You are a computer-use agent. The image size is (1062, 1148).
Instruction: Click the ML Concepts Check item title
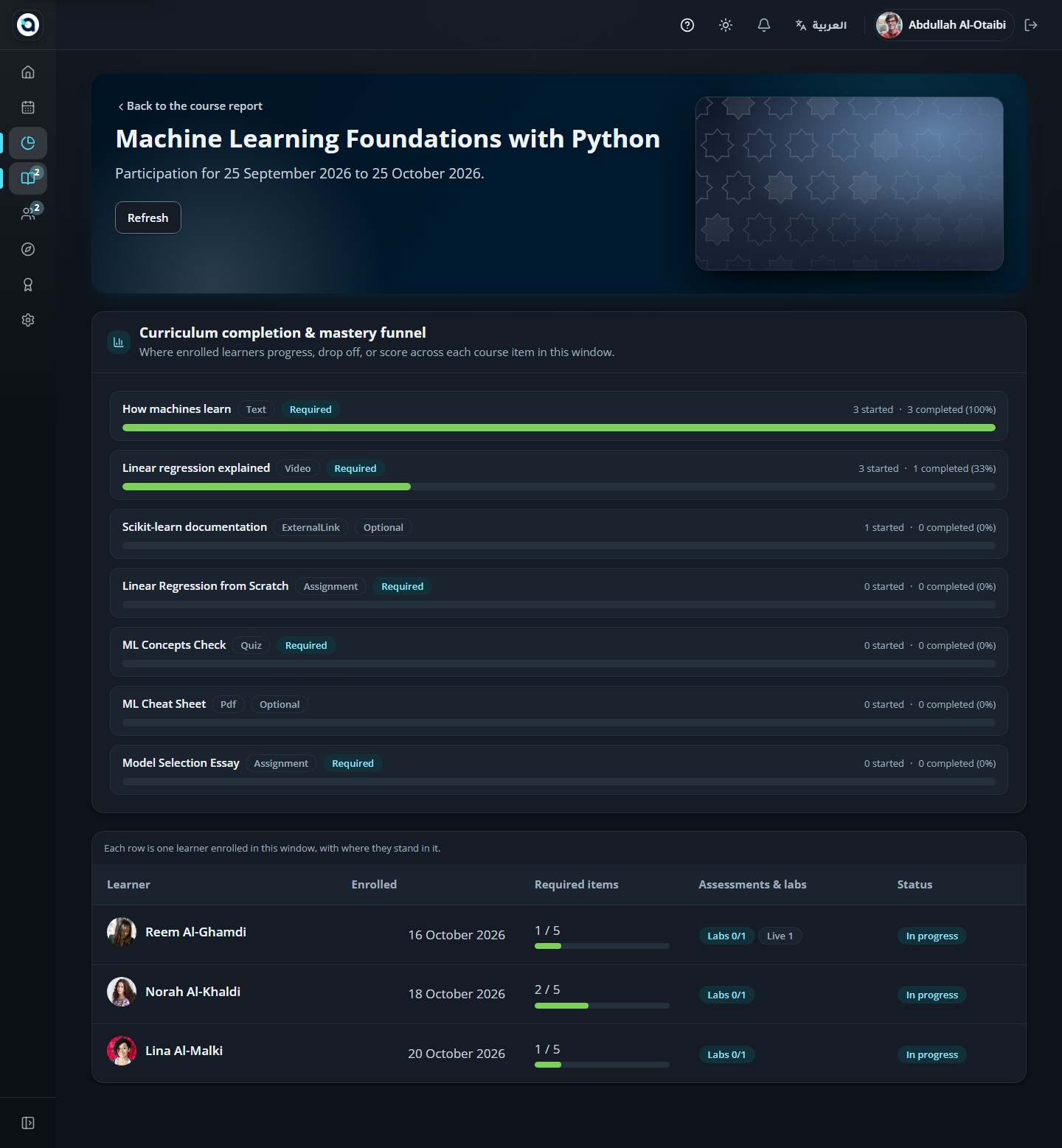[174, 645]
